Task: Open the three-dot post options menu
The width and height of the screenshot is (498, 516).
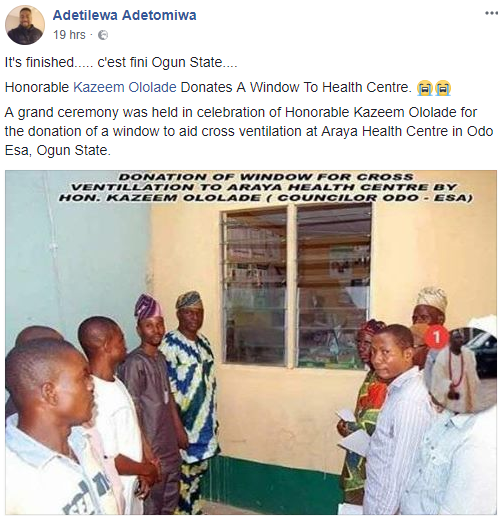Action: (491, 13)
